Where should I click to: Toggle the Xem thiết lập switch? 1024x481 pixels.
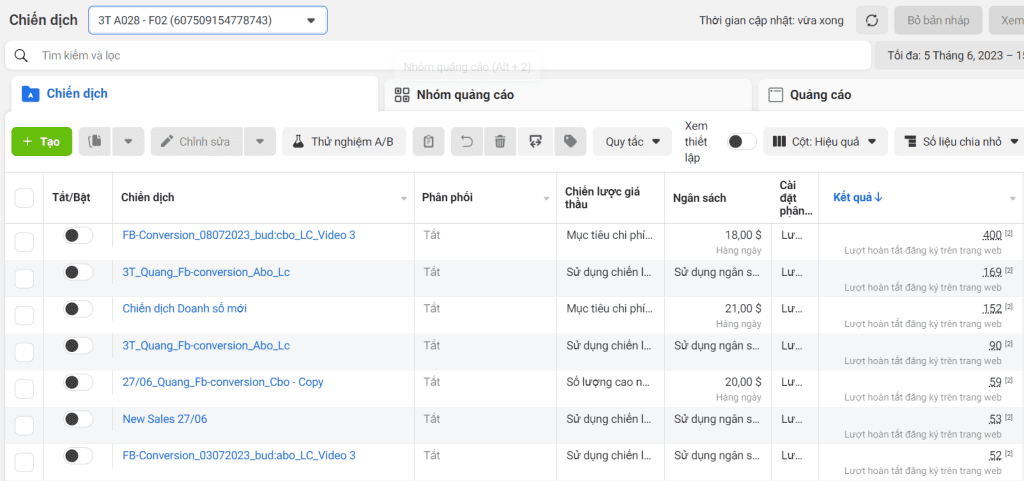[742, 142]
